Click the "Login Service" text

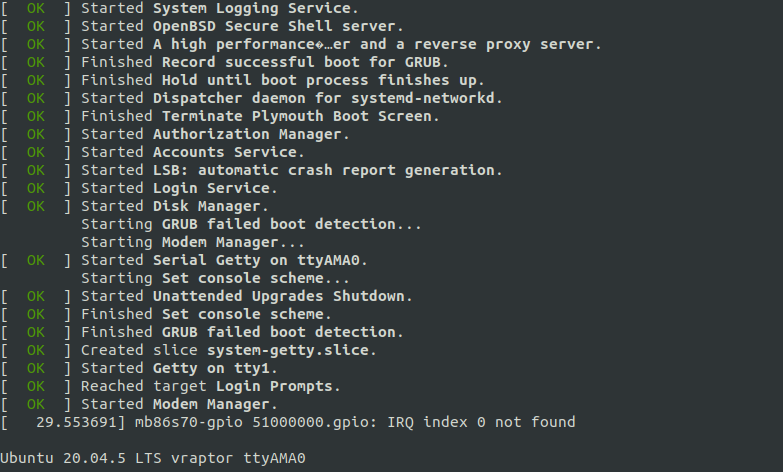pyautogui.click(x=211, y=188)
